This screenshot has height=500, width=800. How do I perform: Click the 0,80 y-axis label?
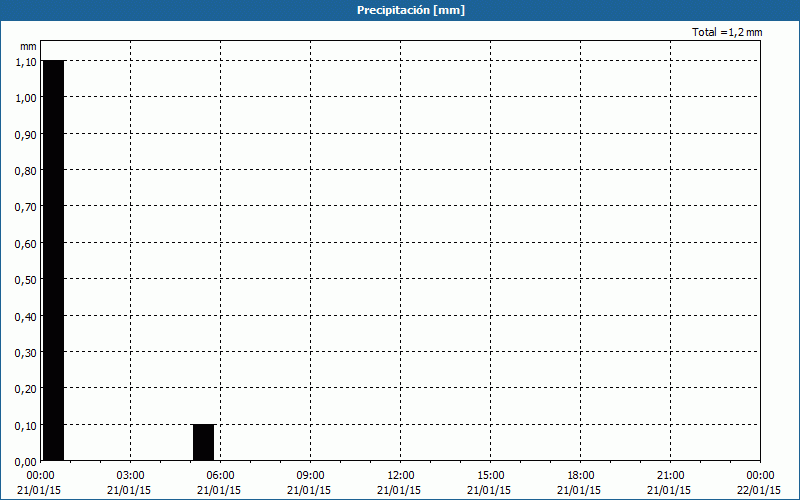tap(26, 171)
